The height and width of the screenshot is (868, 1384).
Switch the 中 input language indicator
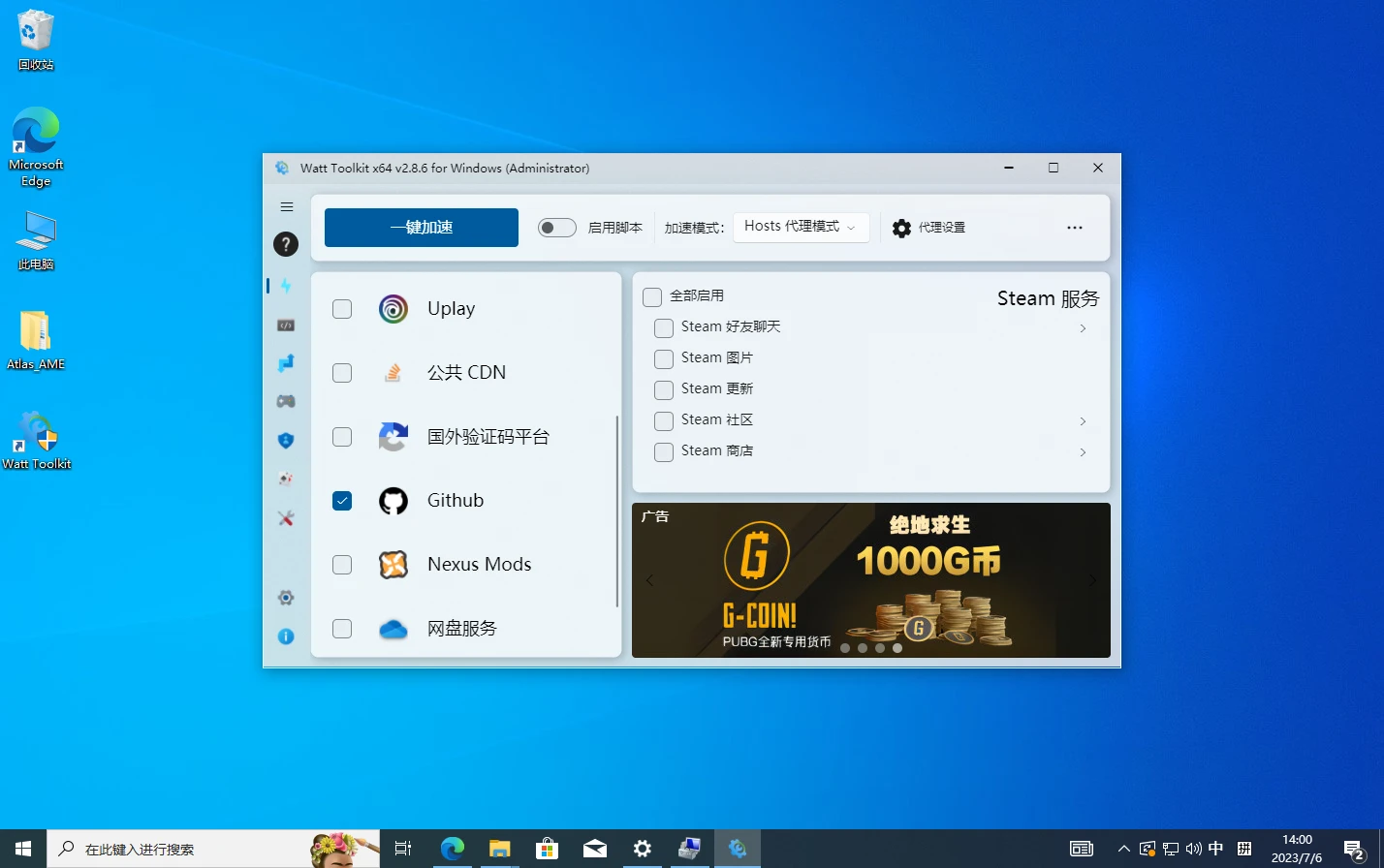point(1216,849)
